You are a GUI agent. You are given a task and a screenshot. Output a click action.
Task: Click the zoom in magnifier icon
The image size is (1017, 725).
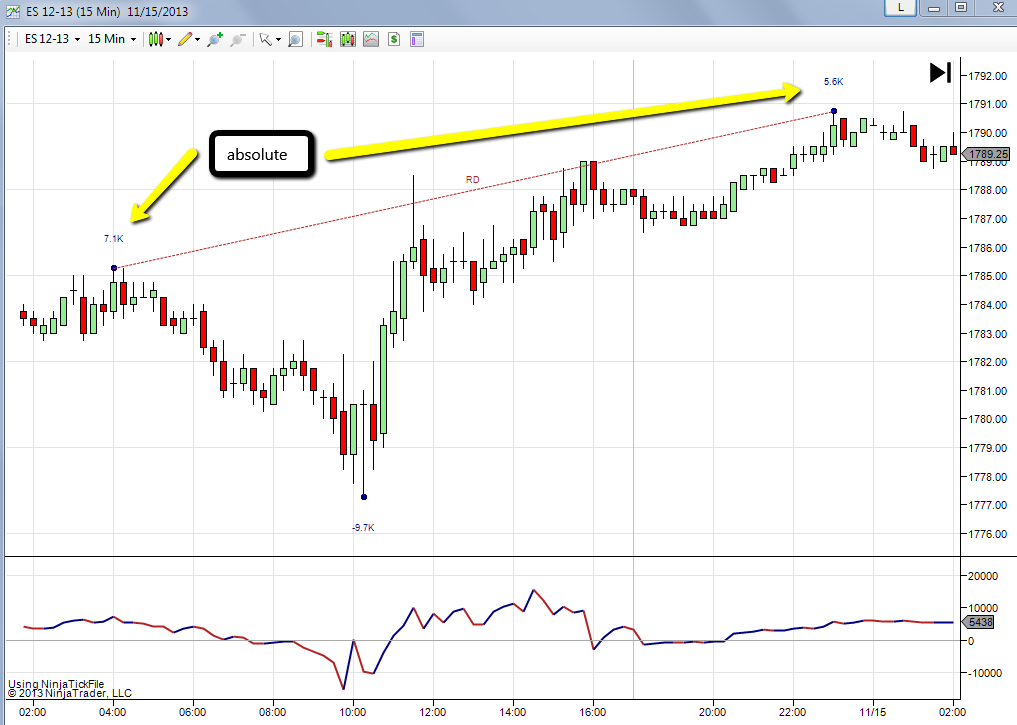click(x=215, y=40)
